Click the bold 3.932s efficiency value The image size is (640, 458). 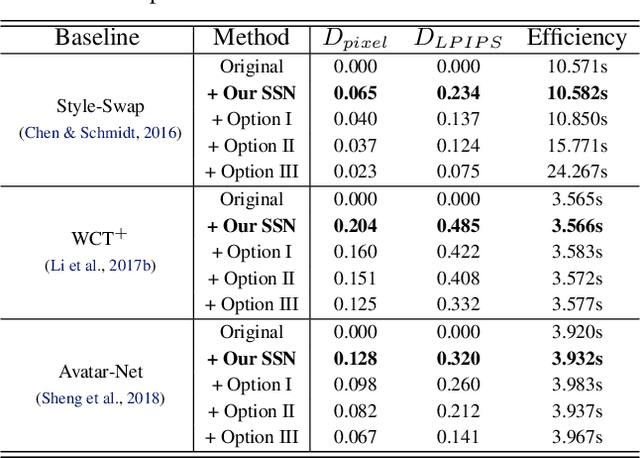(x=576, y=358)
